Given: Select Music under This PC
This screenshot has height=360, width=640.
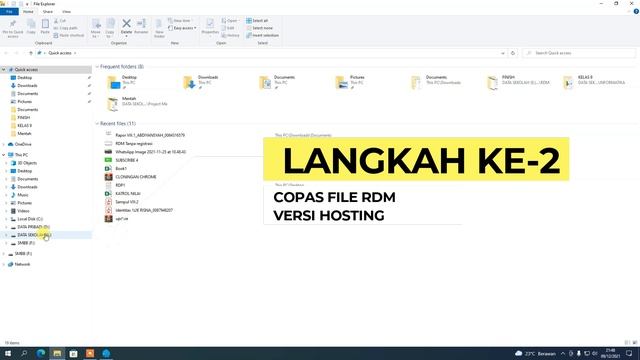Looking at the screenshot, I should 23,195.
